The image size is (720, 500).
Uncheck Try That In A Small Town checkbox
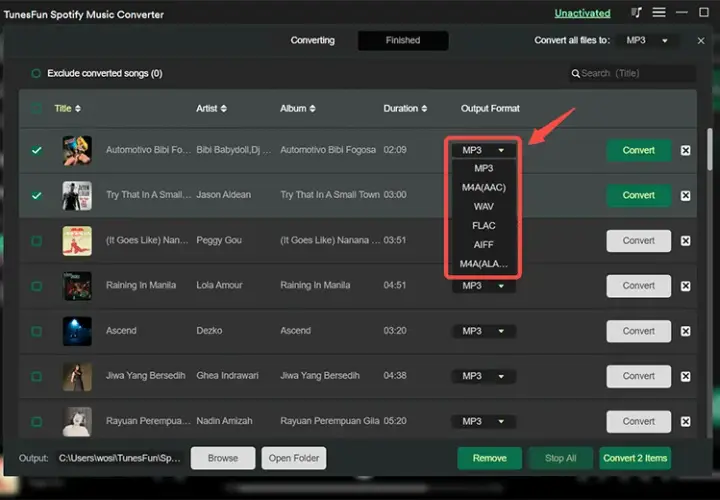point(36,196)
